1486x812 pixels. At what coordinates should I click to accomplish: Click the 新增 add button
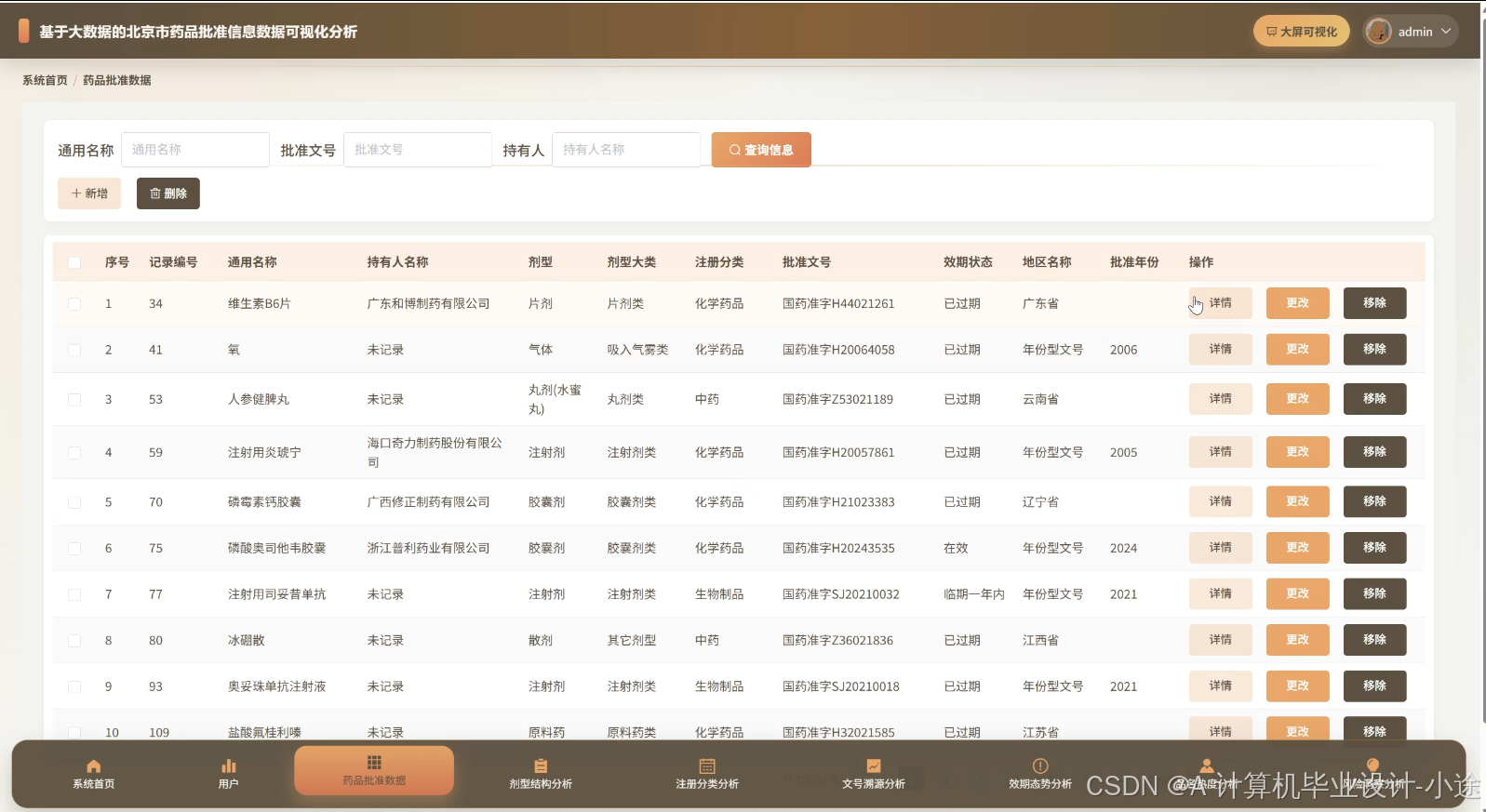click(x=89, y=193)
